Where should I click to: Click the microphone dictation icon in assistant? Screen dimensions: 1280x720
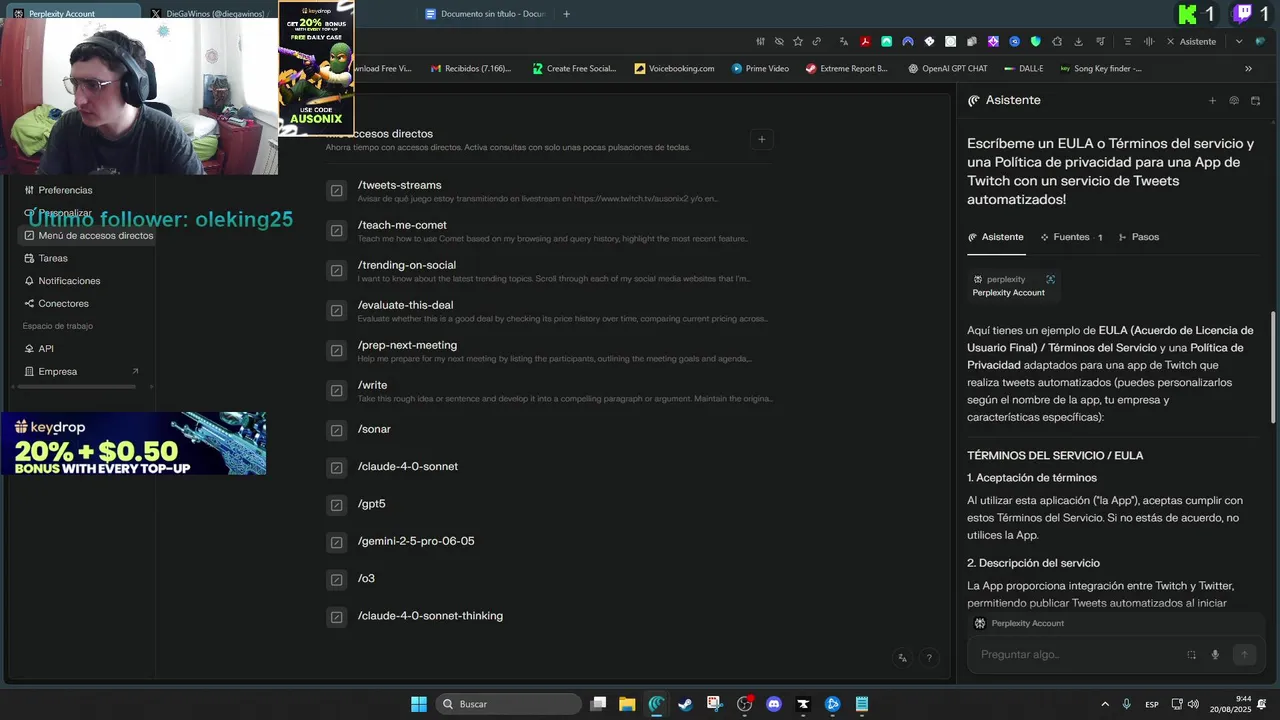pos(1215,655)
